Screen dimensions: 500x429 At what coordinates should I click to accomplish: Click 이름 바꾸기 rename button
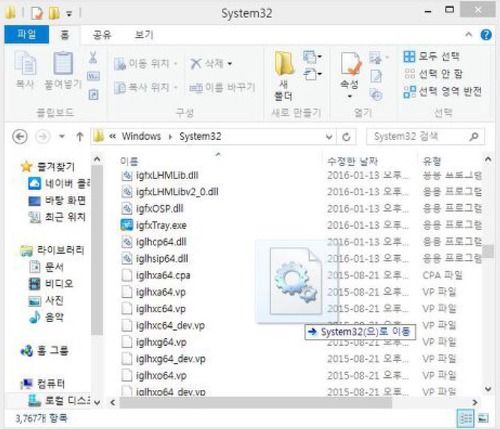[x=222, y=88]
